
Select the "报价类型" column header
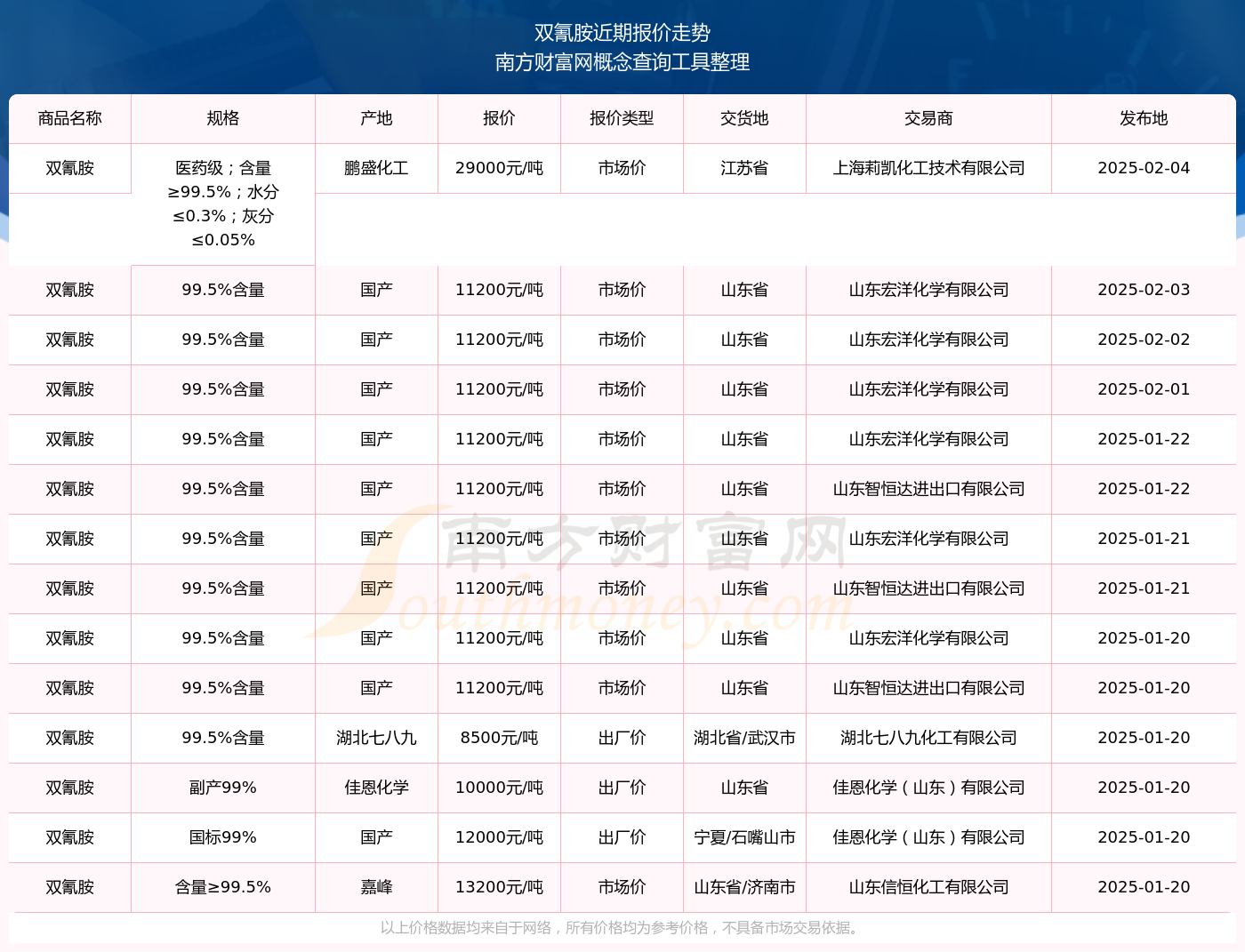coord(622,118)
